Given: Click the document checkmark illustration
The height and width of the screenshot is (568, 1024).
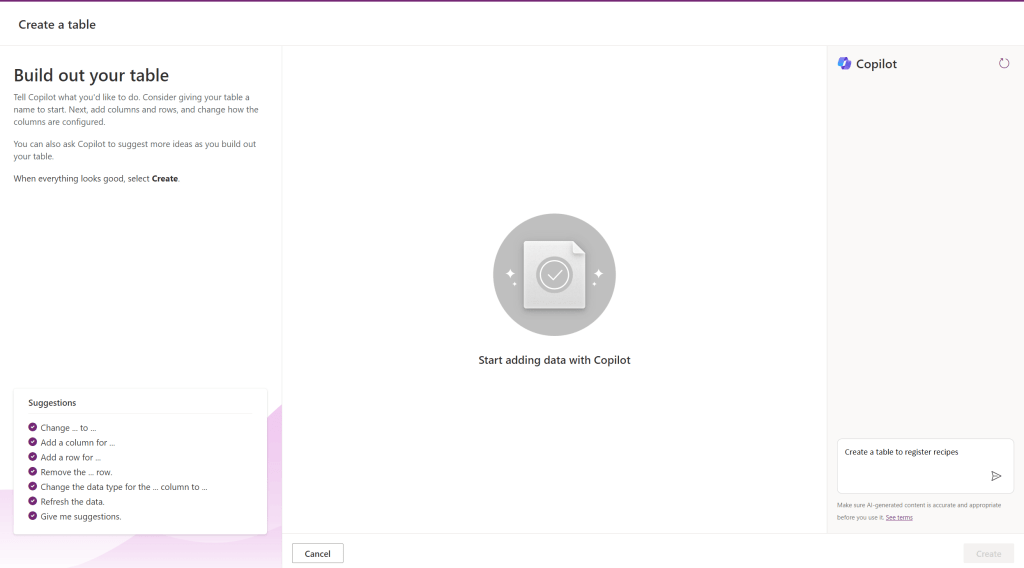Looking at the screenshot, I should click(554, 275).
